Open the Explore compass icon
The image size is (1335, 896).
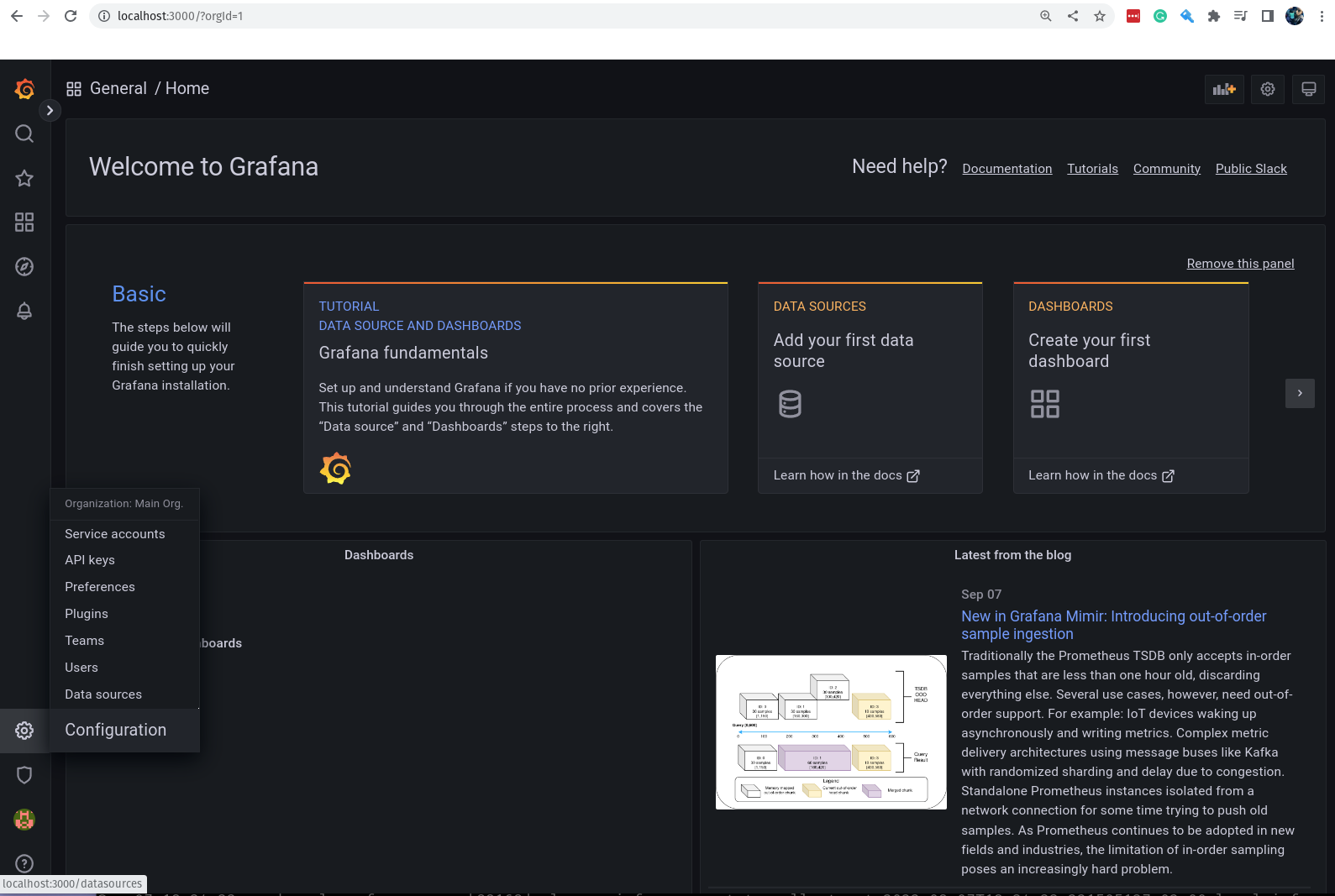pyautogui.click(x=24, y=266)
